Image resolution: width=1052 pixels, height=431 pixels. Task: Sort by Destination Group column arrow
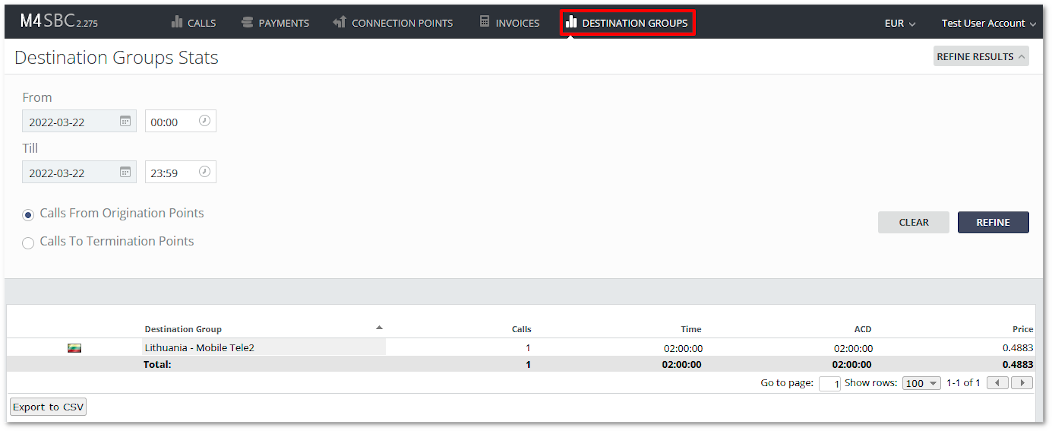(379, 327)
